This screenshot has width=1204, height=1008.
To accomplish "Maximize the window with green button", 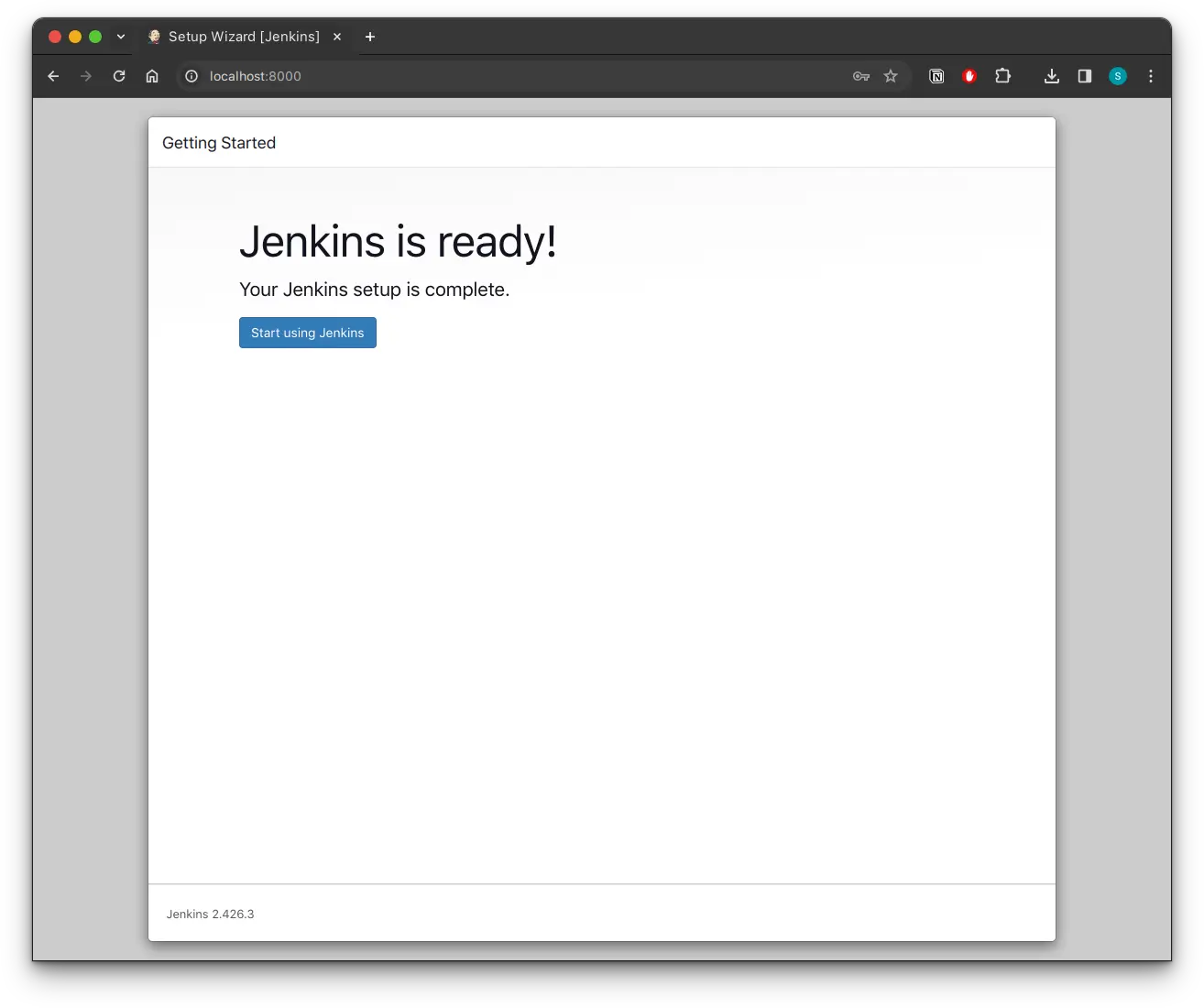I will click(x=95, y=37).
